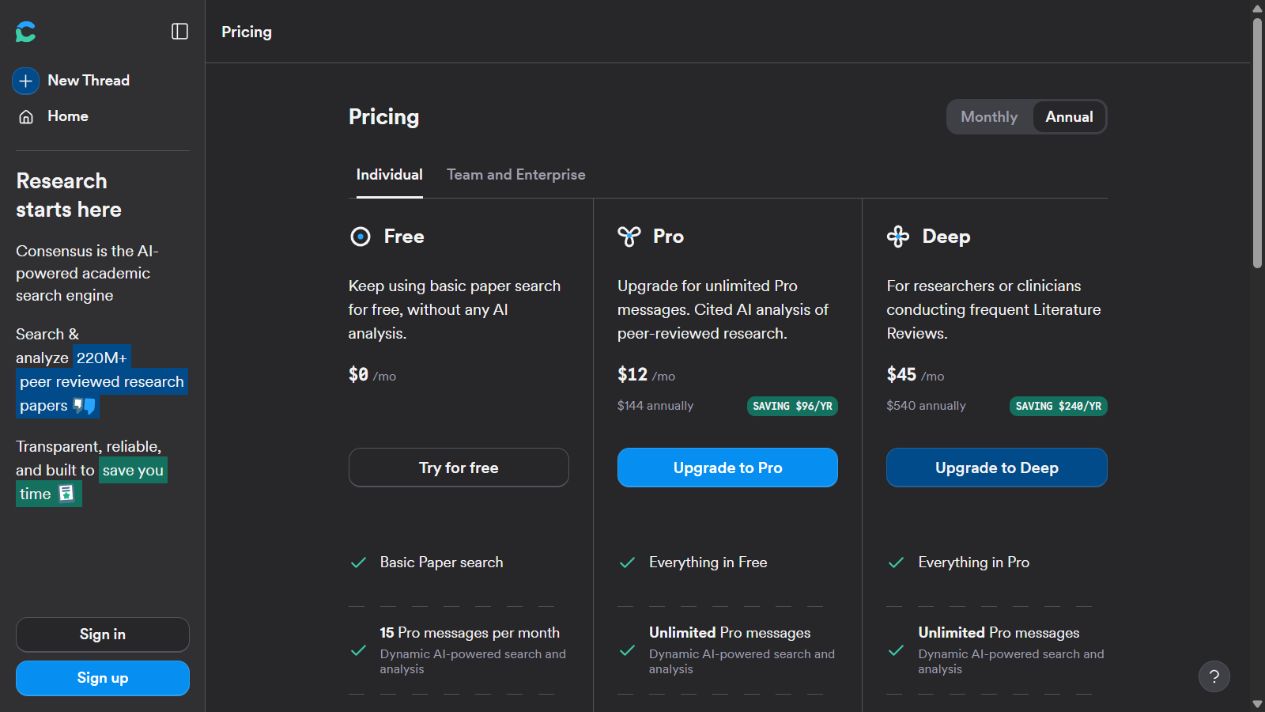
Task: Click the Home house icon
Action: (26, 117)
